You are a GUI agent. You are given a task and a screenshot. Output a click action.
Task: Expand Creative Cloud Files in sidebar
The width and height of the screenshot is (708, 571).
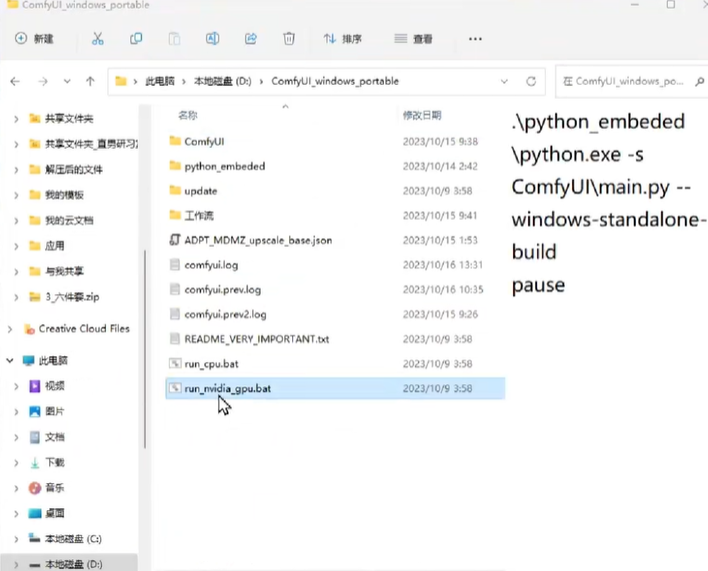point(10,330)
